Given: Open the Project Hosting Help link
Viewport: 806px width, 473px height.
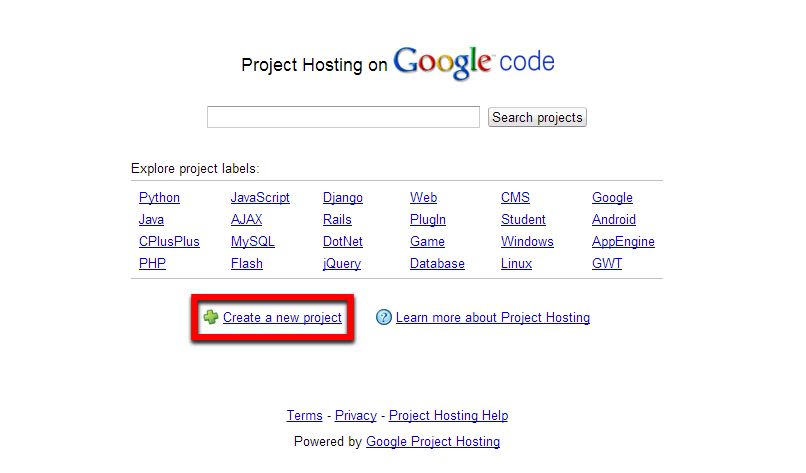Looking at the screenshot, I should click(449, 415).
